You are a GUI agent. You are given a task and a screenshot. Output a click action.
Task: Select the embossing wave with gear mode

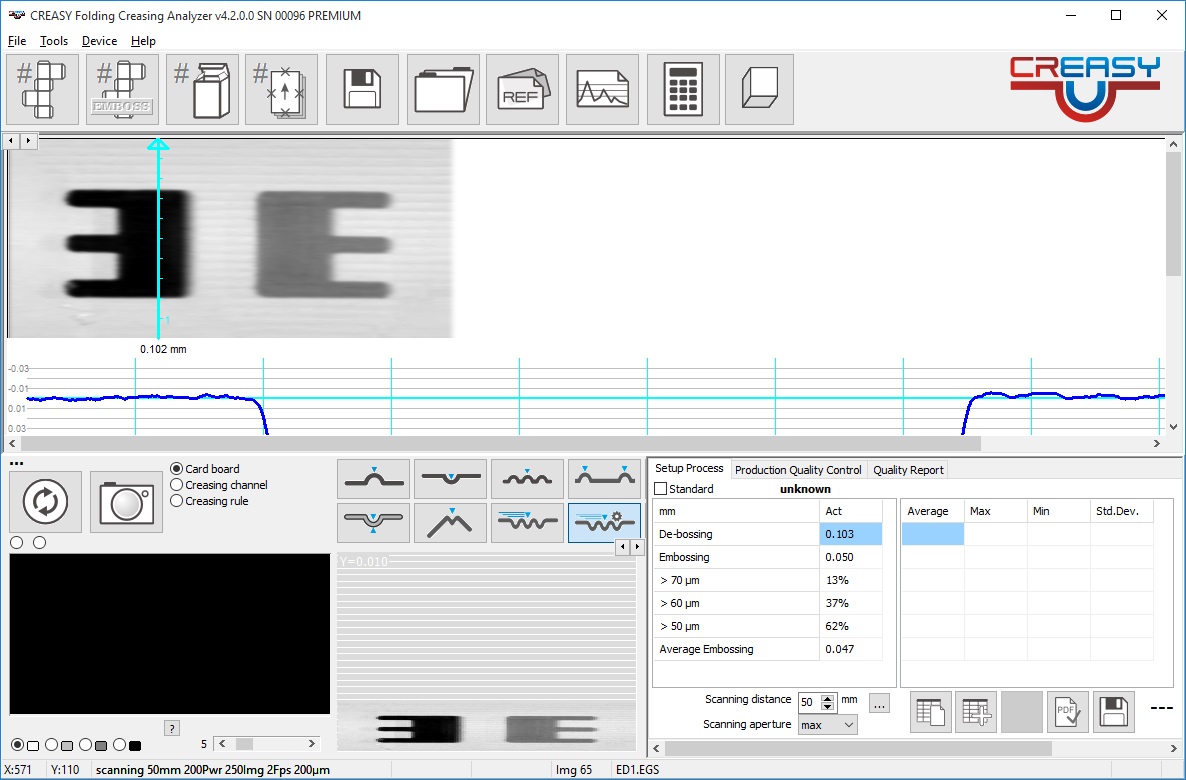tap(604, 523)
